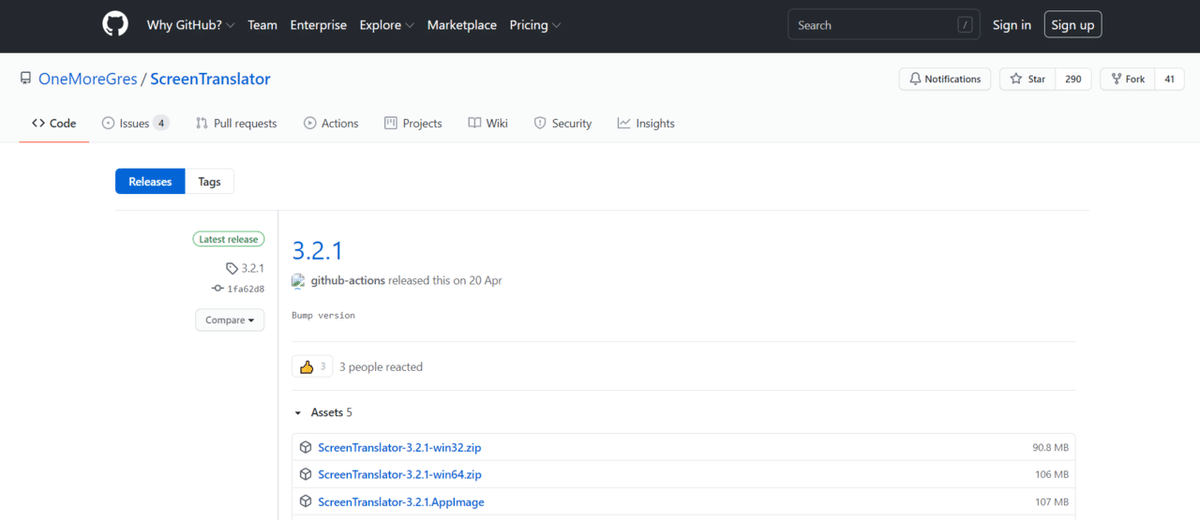Viewport: 1200px width, 520px height.
Task: Star the ScreenTranslator repository
Action: tap(1028, 79)
